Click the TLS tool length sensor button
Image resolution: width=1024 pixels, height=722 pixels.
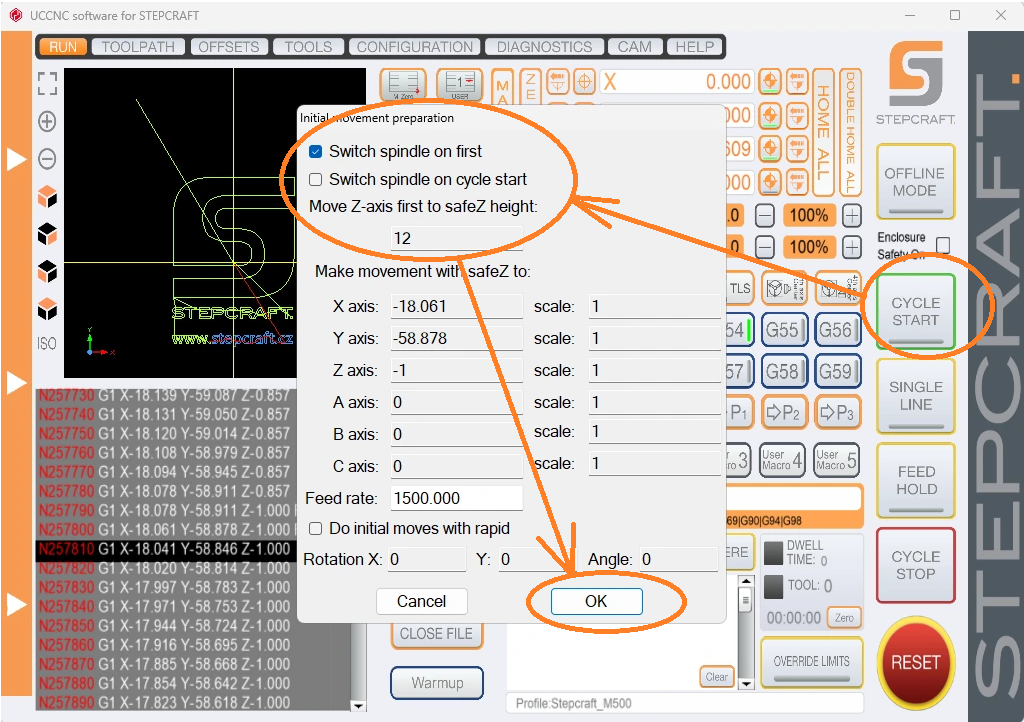[x=739, y=289]
